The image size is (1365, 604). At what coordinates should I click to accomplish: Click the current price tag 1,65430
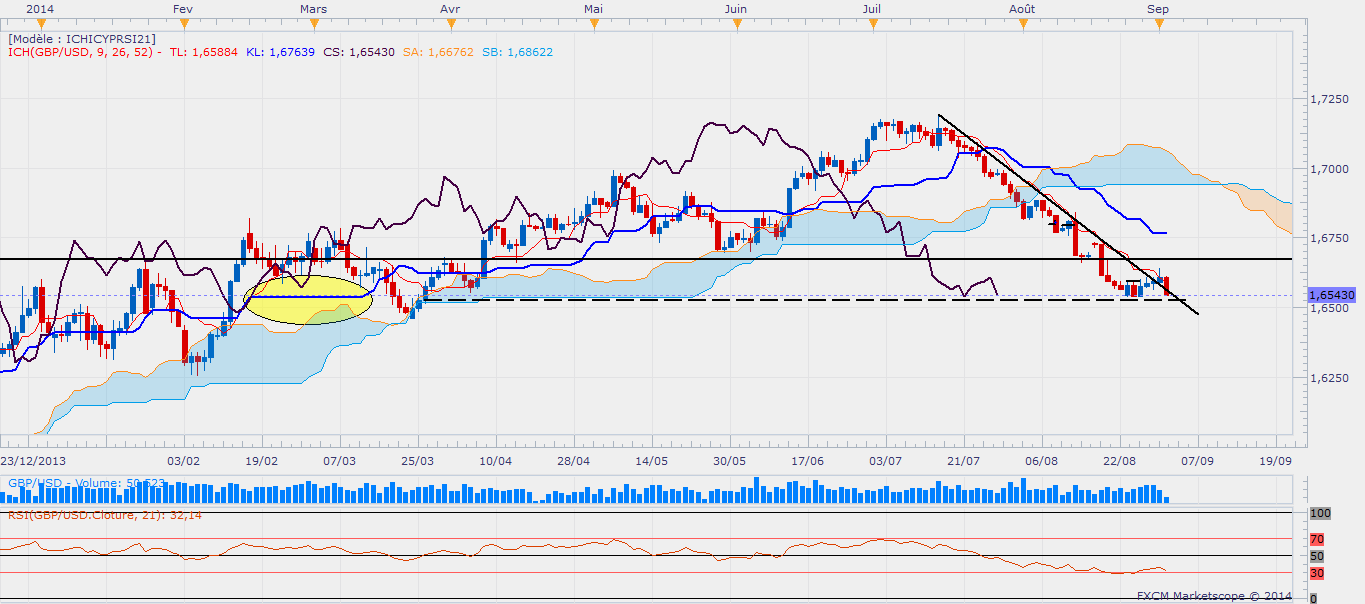(x=1332, y=295)
